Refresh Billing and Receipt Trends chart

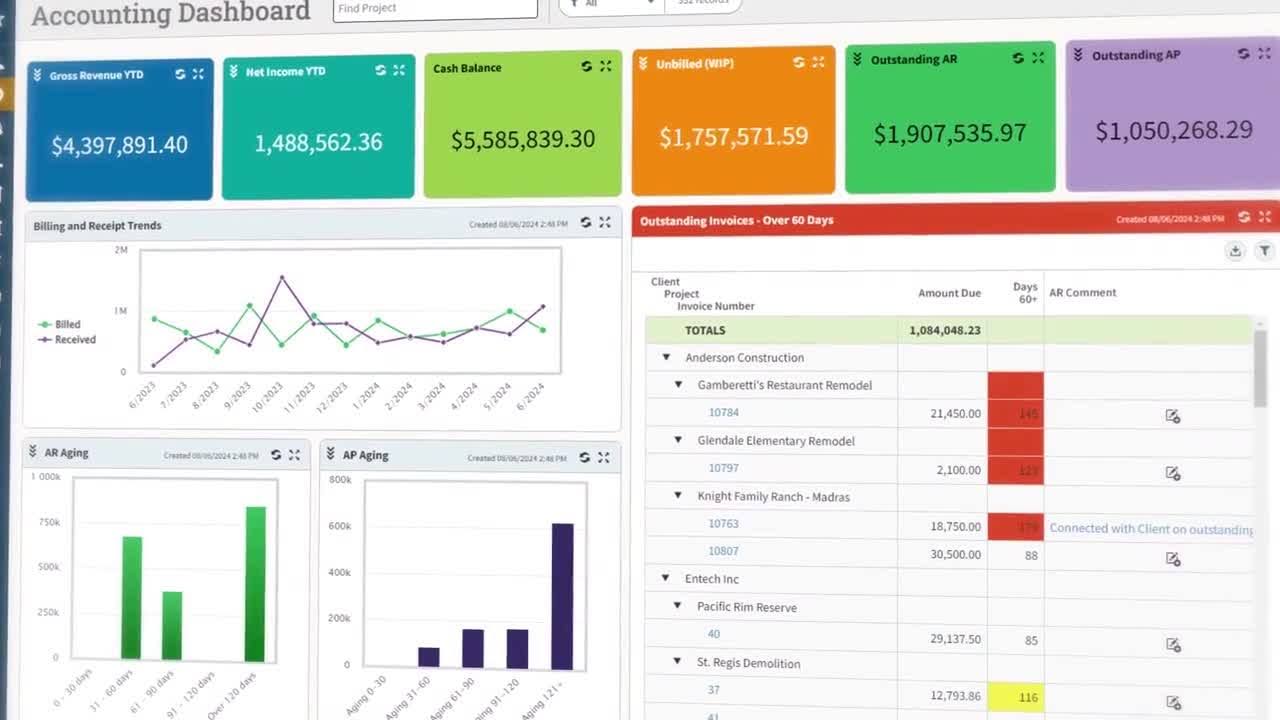(586, 222)
